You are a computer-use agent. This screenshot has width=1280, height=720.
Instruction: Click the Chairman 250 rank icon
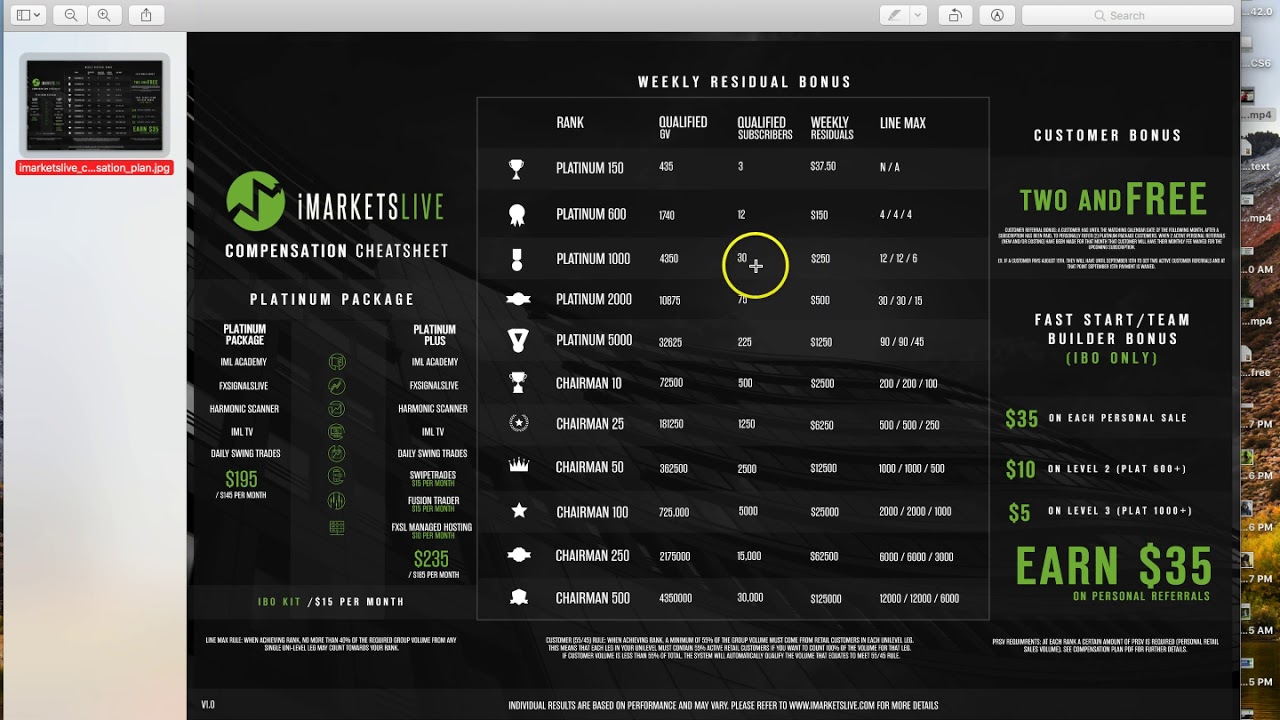(x=518, y=555)
